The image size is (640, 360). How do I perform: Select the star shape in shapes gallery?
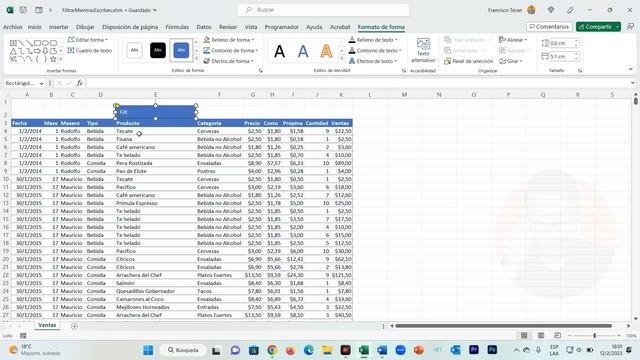click(x=53, y=59)
